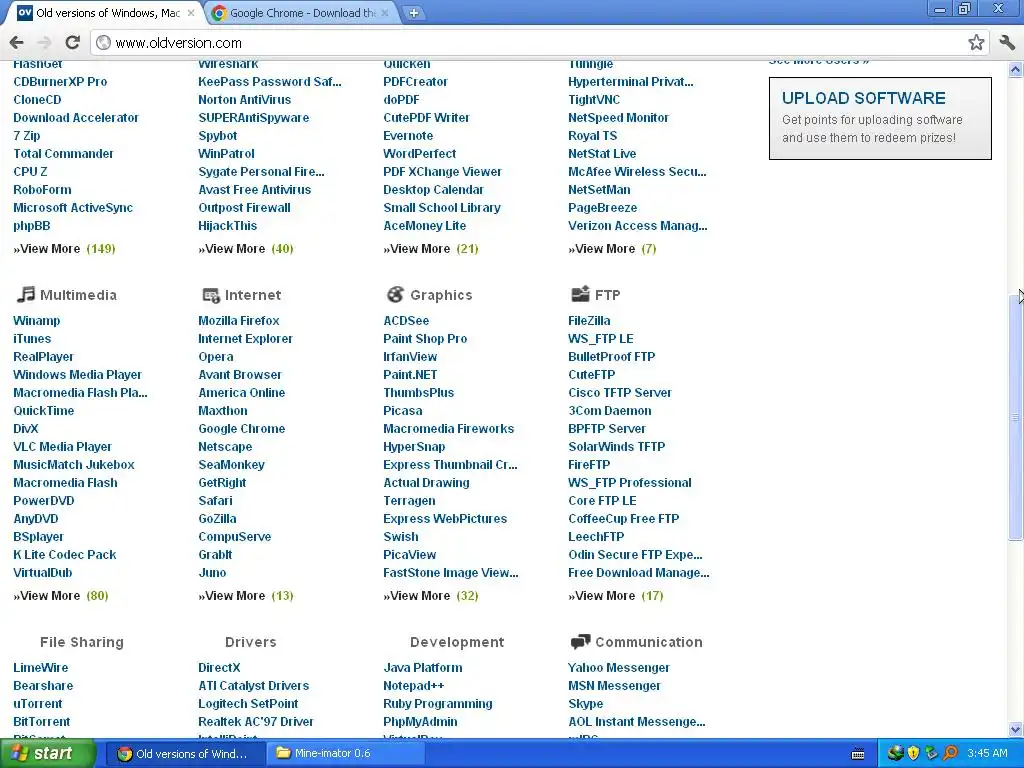Open the HijackThis link
This screenshot has height=768, width=1024.
pos(228,226)
